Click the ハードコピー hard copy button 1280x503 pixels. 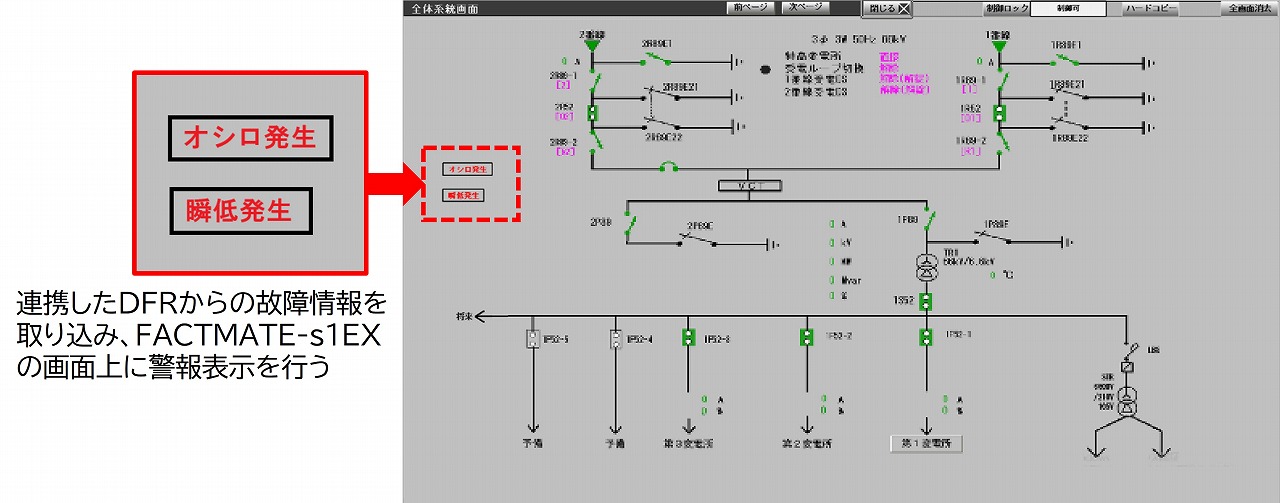1149,9
